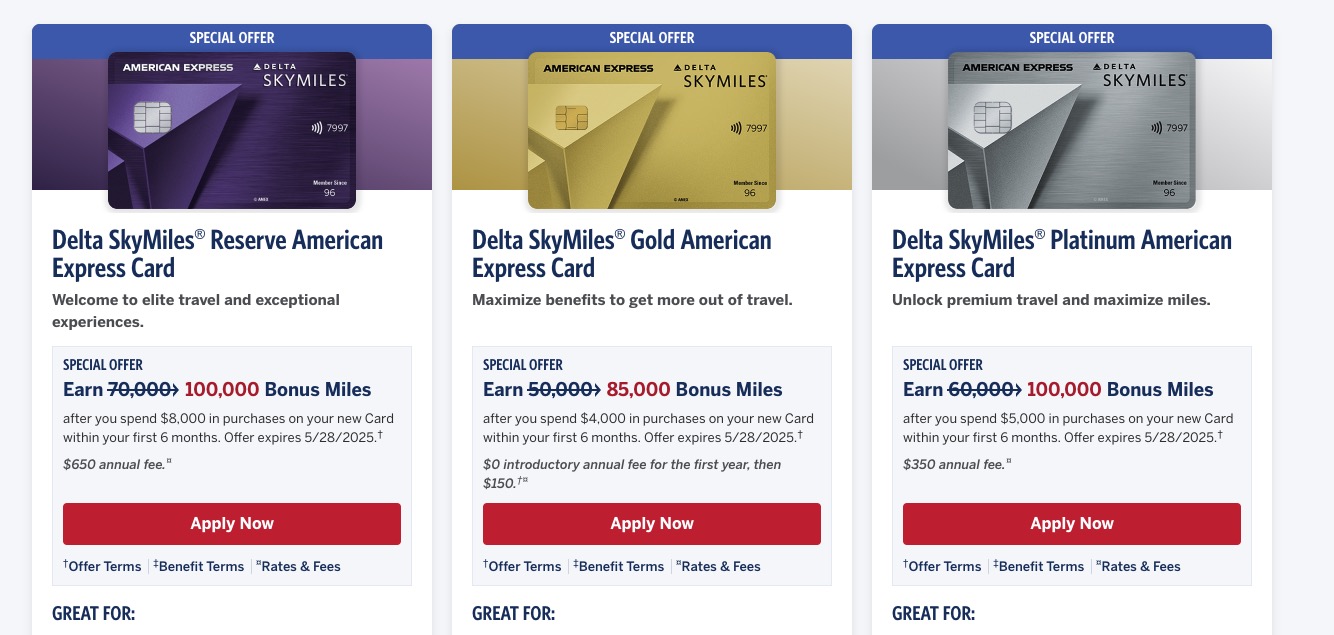Click the Platinum SkyMiles card image
The width and height of the screenshot is (1334, 635).
1072,130
